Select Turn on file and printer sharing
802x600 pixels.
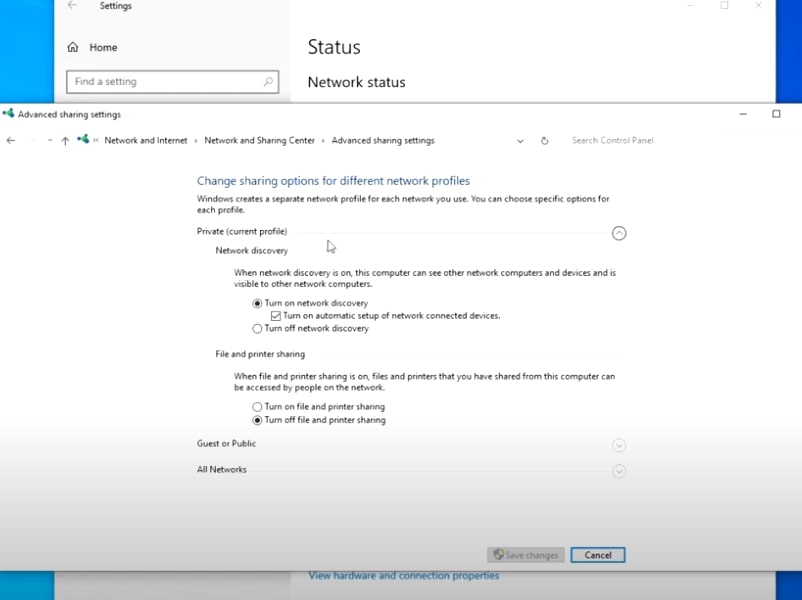click(x=258, y=407)
